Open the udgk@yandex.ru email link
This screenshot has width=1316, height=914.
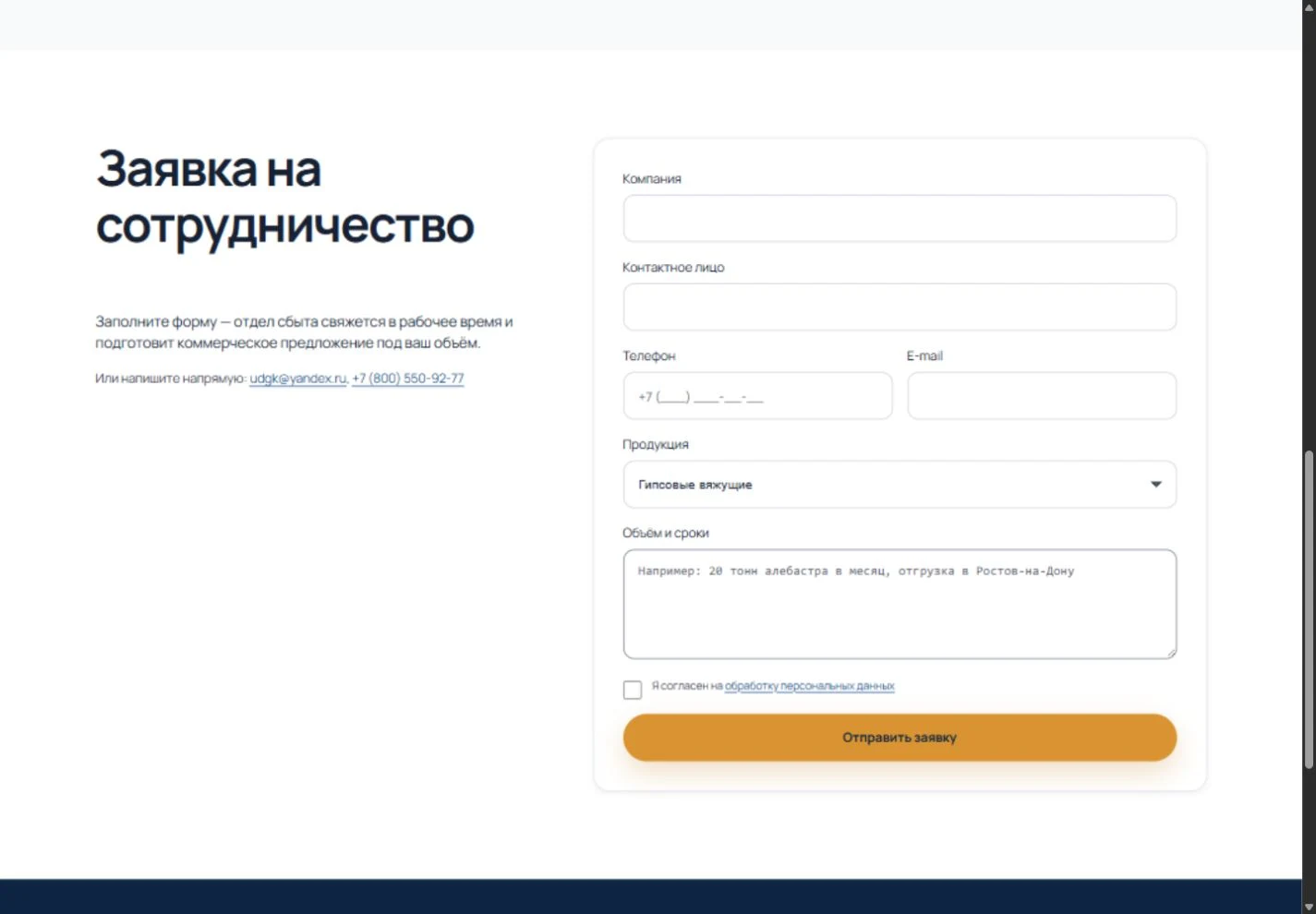(297, 379)
